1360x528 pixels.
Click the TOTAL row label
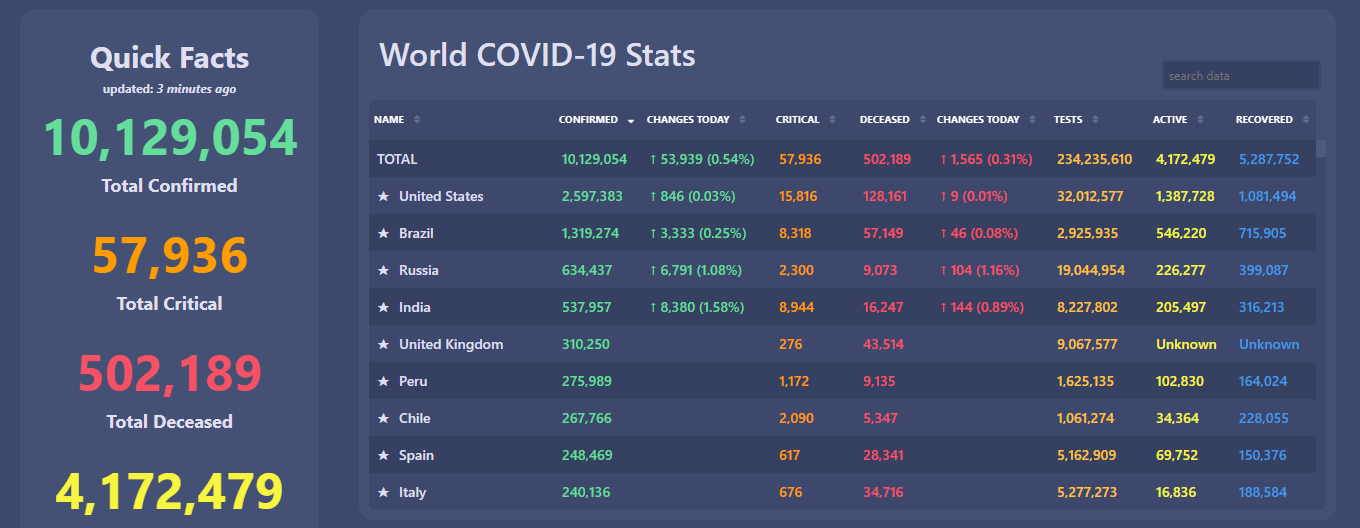(397, 160)
